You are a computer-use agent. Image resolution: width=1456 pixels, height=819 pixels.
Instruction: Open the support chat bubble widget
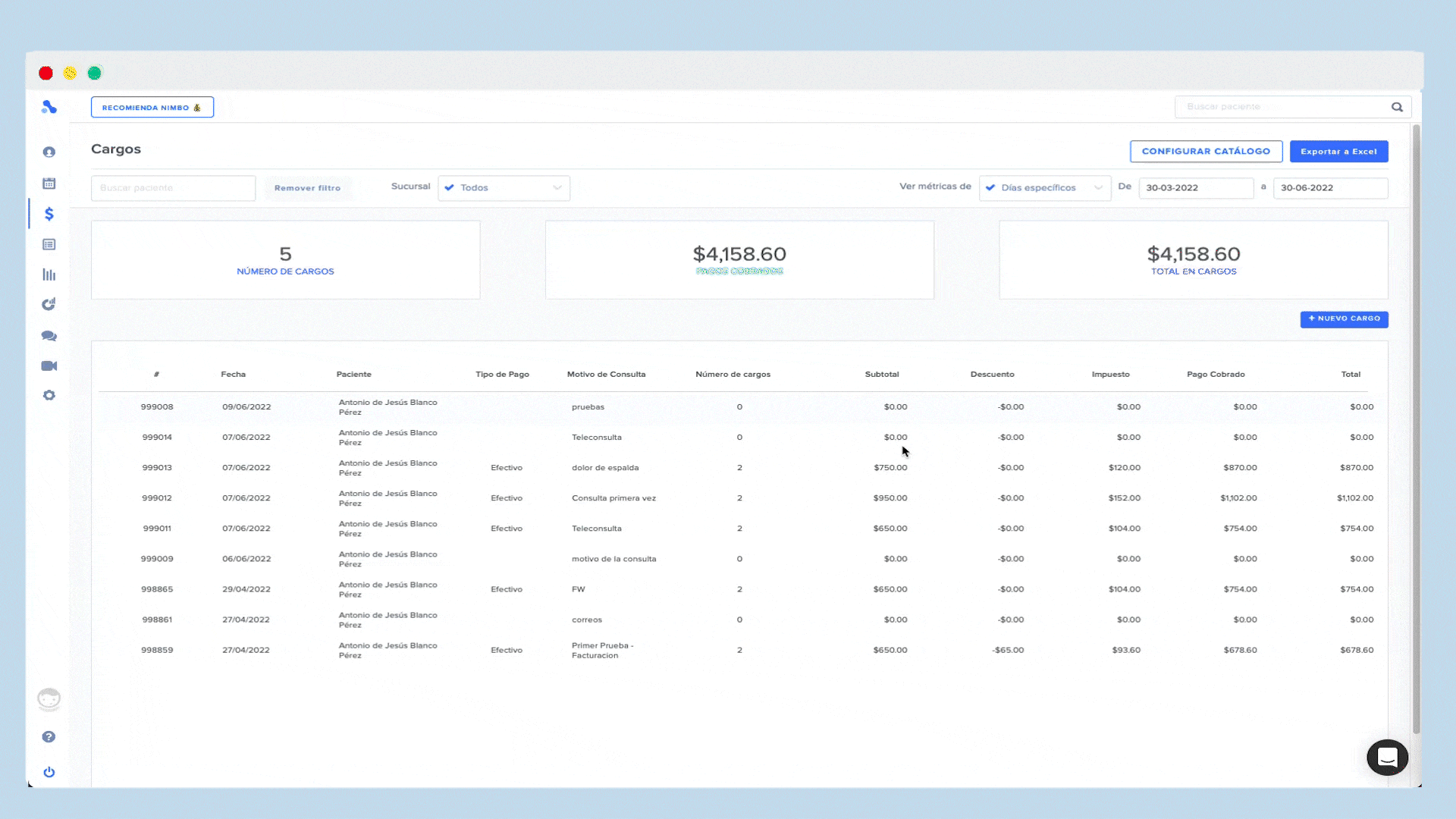tap(1387, 757)
